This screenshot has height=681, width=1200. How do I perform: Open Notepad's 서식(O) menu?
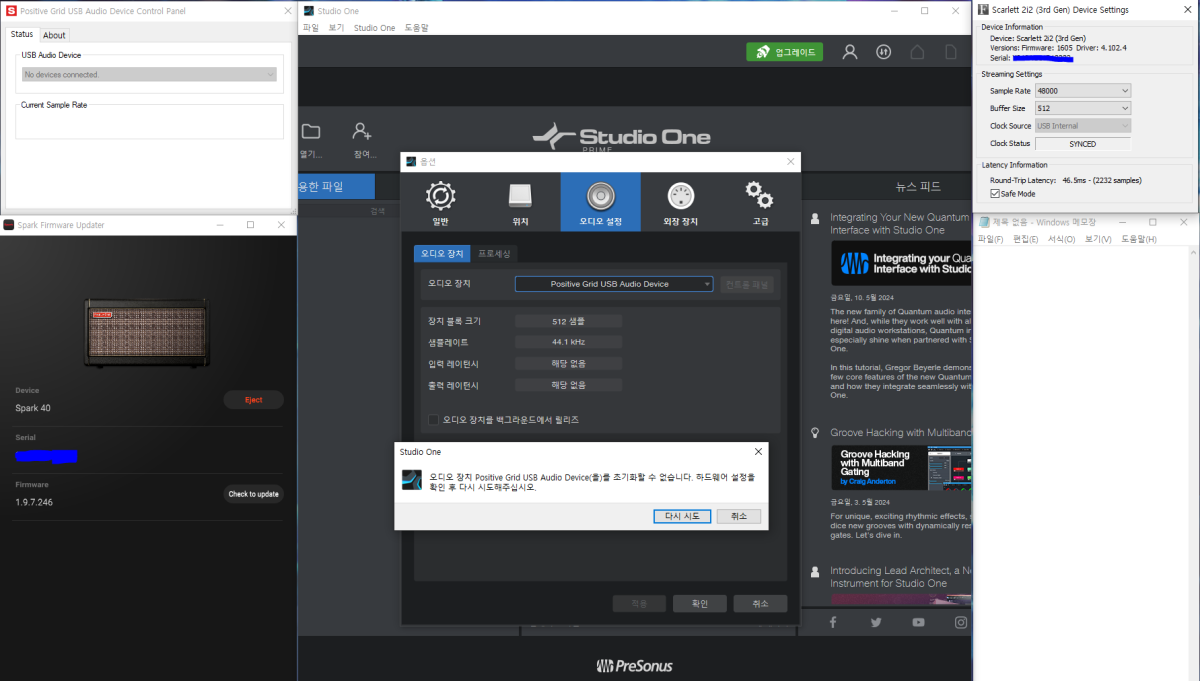pyautogui.click(x=1061, y=240)
